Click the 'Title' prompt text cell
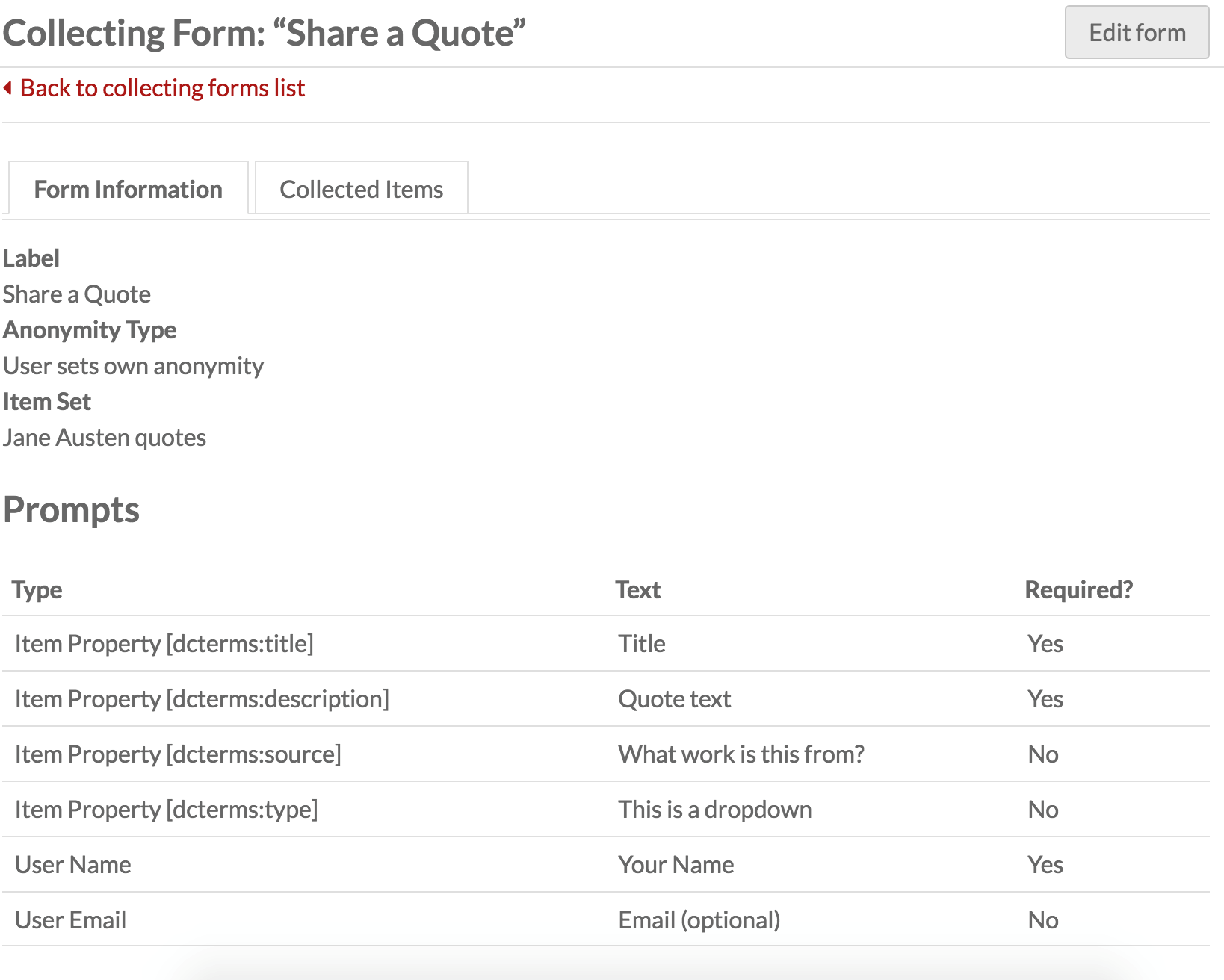This screenshot has width=1224, height=980. click(642, 644)
